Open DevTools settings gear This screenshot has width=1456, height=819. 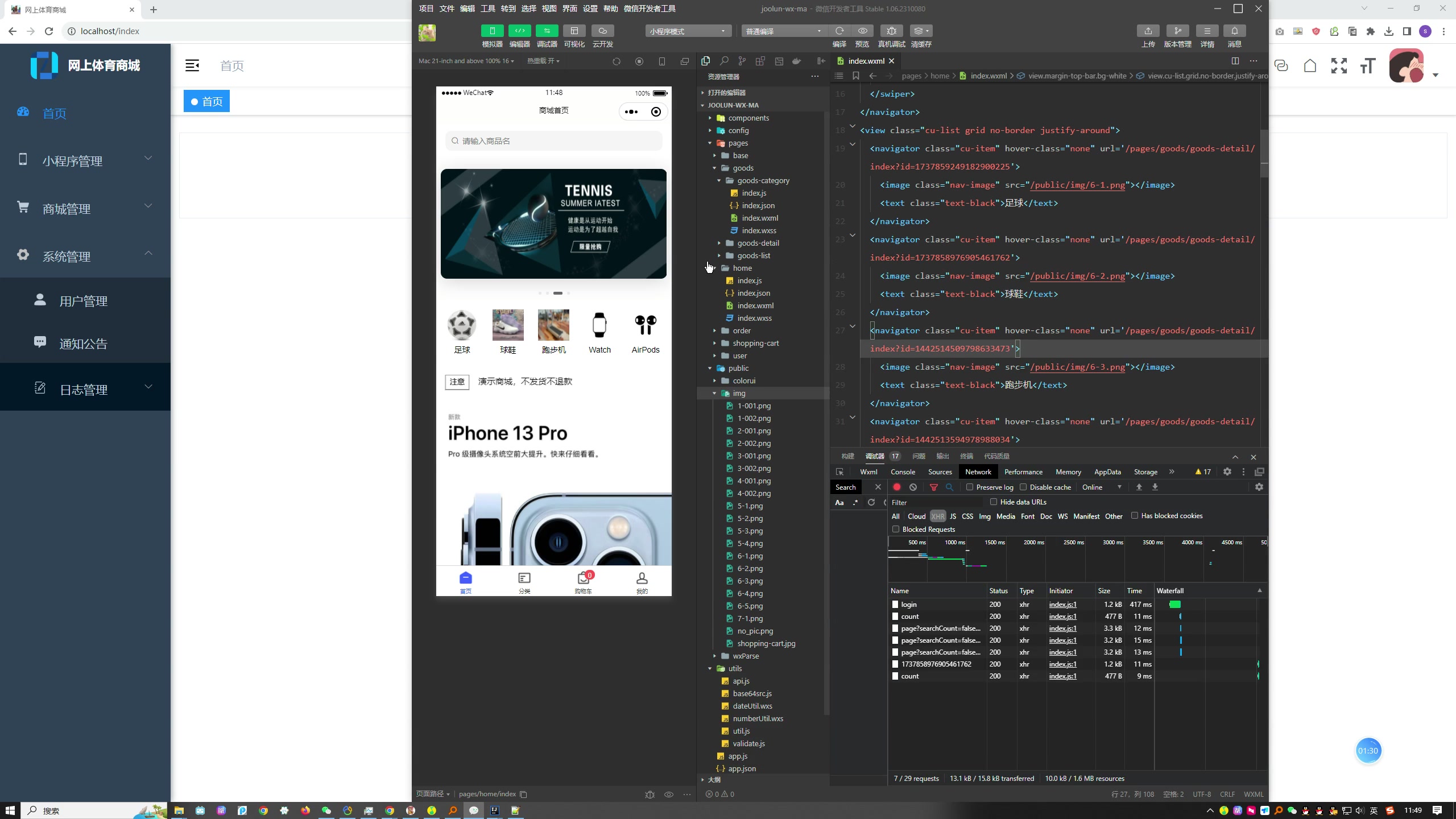point(1227,471)
